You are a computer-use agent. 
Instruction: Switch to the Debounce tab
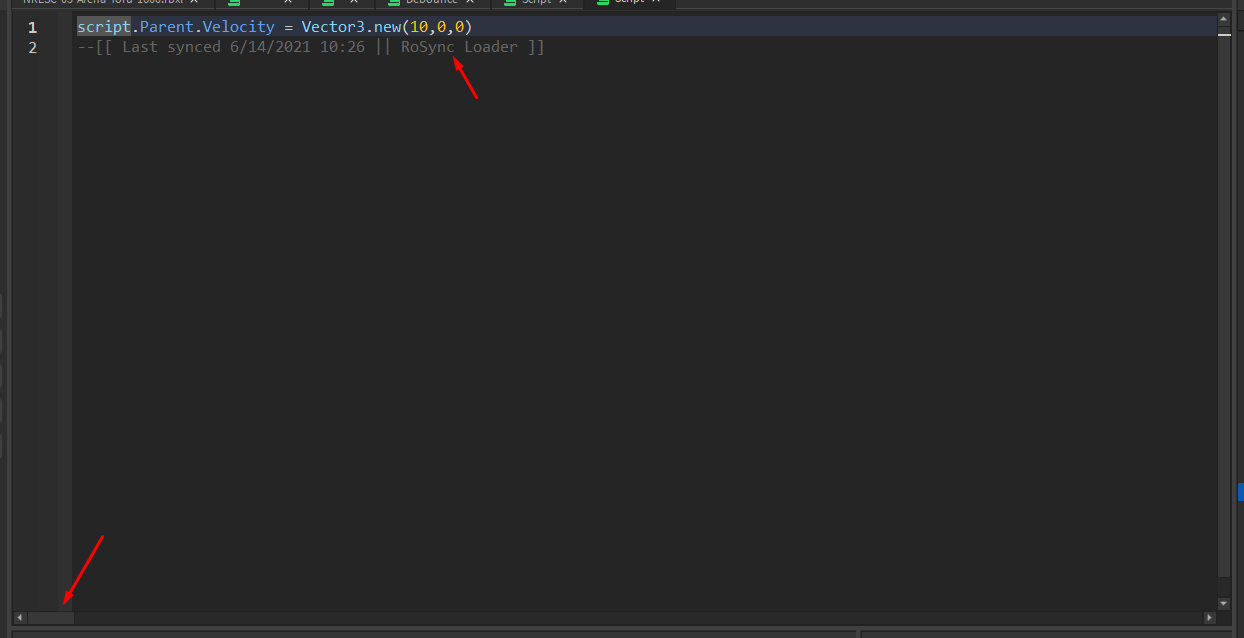[x=430, y=2]
